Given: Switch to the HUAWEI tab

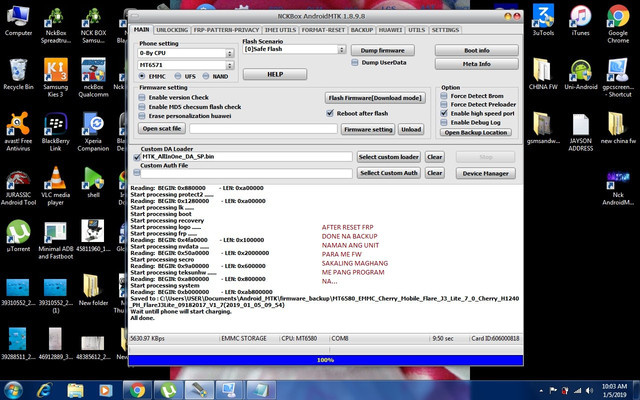Looking at the screenshot, I should (x=390, y=30).
